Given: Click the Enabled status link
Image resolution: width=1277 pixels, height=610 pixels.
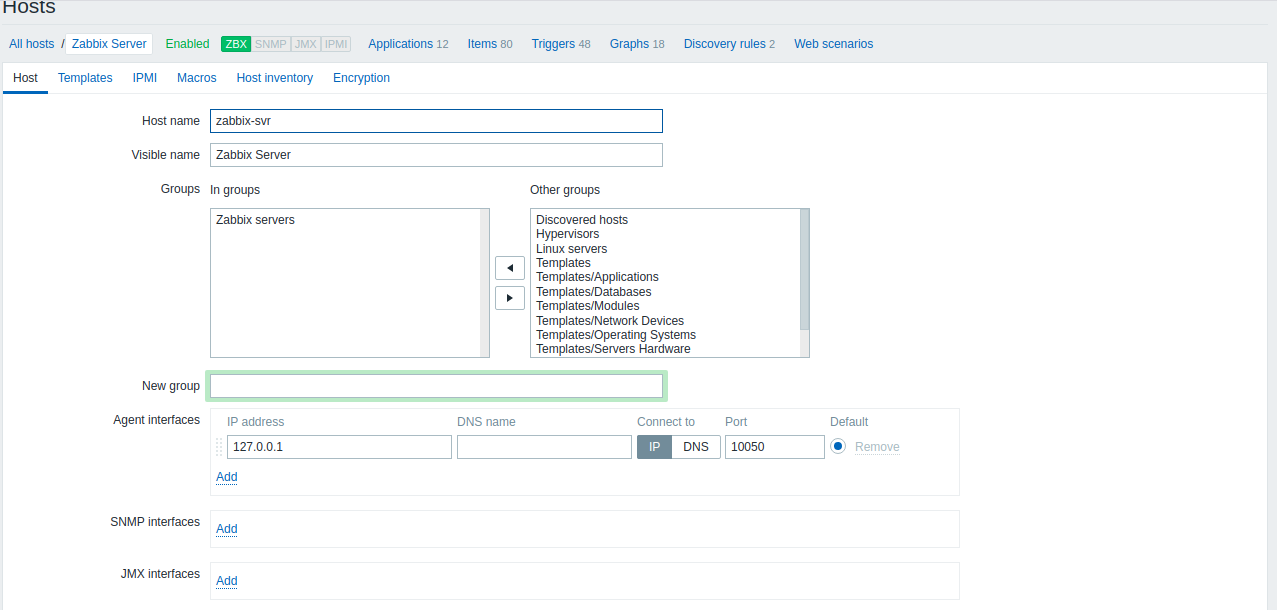Looking at the screenshot, I should tap(187, 44).
